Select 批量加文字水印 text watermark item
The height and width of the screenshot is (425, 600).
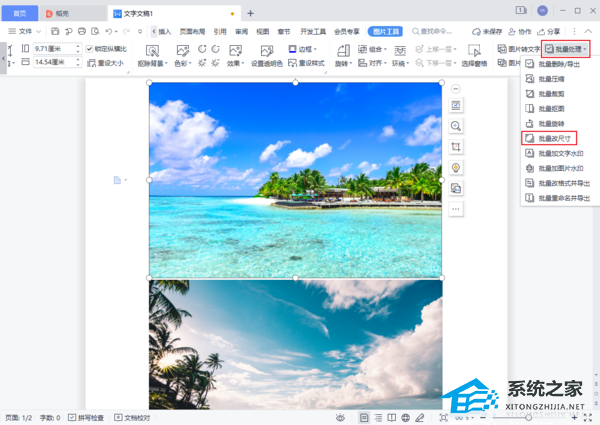(560, 153)
